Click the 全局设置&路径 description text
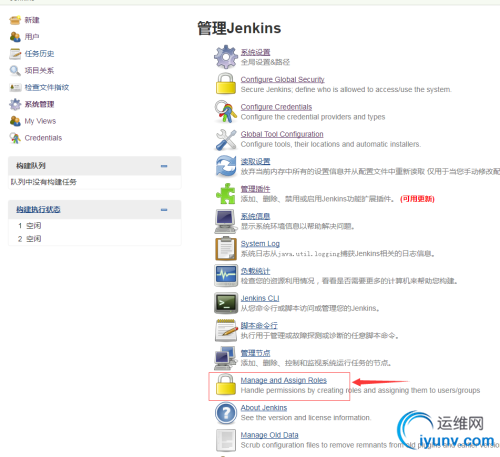 [265, 62]
